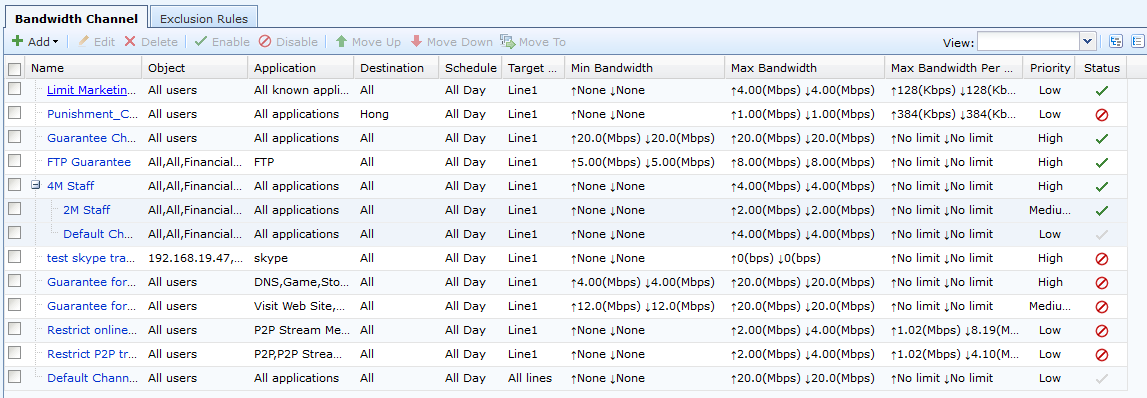This screenshot has height=398, width=1147.
Task: Sort by the Min Bandwidth column header
Action: (644, 68)
